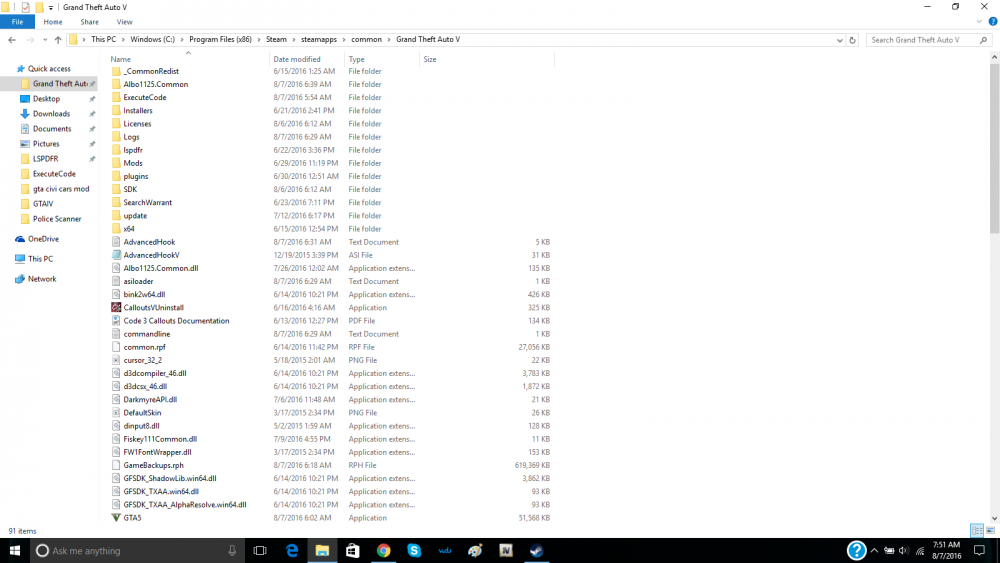Select the GameBackups.rph file
Image resolution: width=1000 pixels, height=563 pixels.
[153, 465]
